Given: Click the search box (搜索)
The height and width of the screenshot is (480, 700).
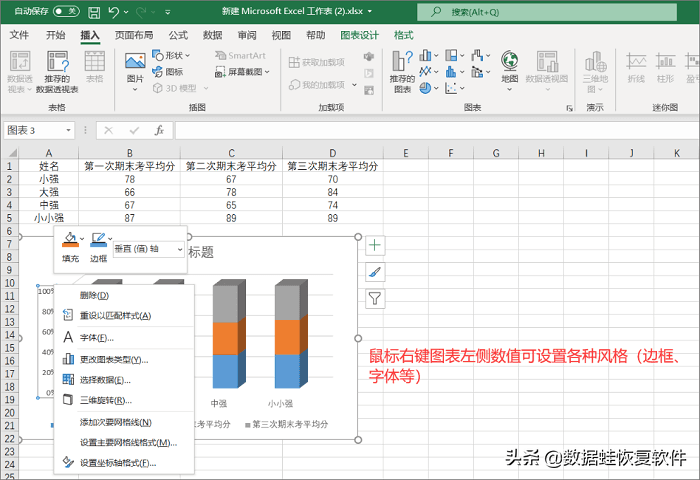Looking at the screenshot, I should (x=547, y=12).
